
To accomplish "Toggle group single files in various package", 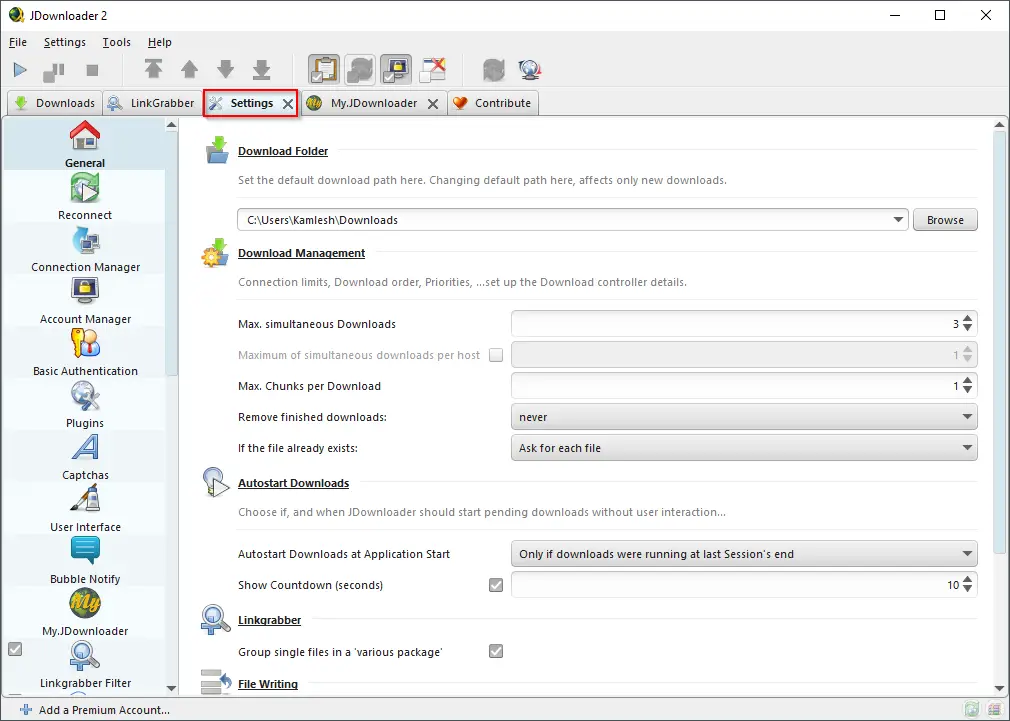I will (x=496, y=651).
